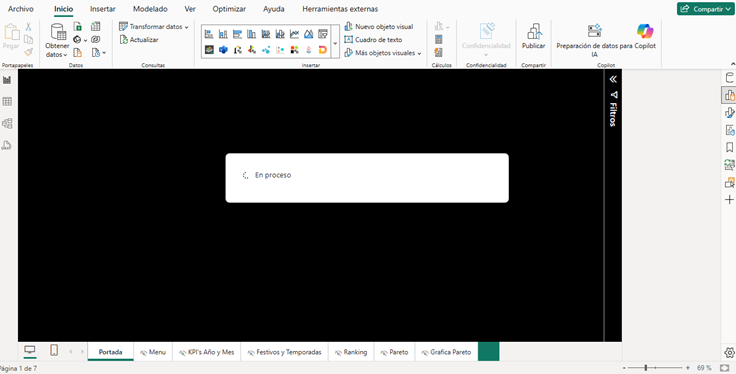Screen dimensions: 736x374
Task: Go to the Grafica Pareto page tab
Action: [x=446, y=352]
